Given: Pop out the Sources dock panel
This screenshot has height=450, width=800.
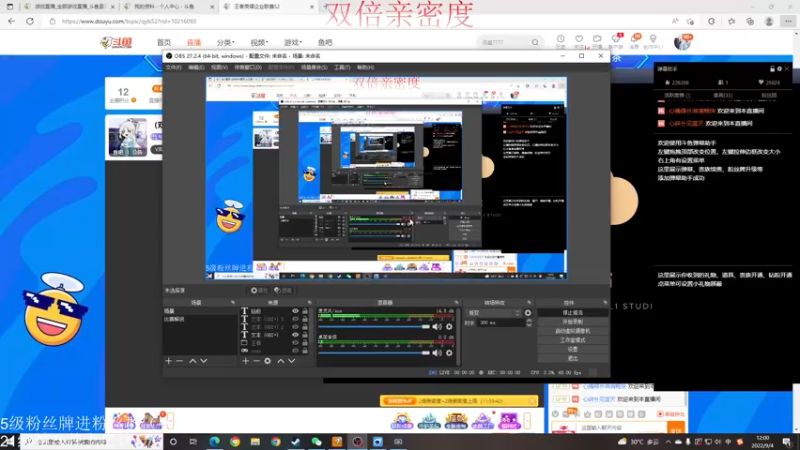Looking at the screenshot, I should click(309, 303).
